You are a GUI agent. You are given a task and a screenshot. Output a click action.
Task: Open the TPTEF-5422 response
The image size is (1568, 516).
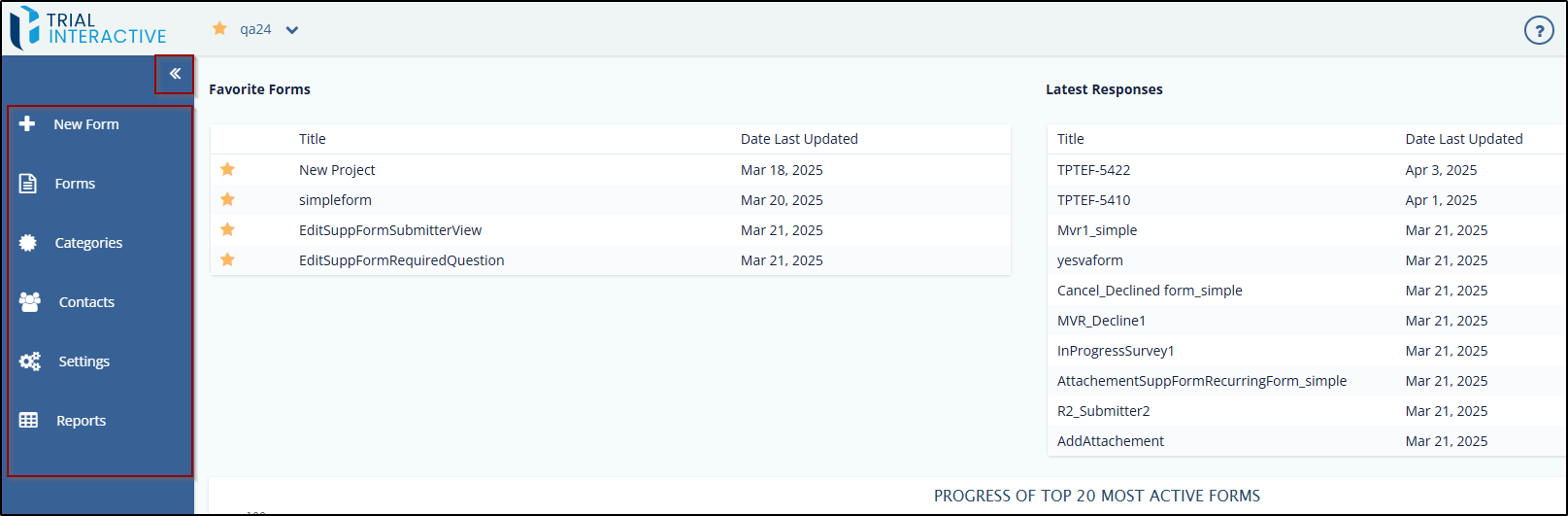coord(1093,170)
